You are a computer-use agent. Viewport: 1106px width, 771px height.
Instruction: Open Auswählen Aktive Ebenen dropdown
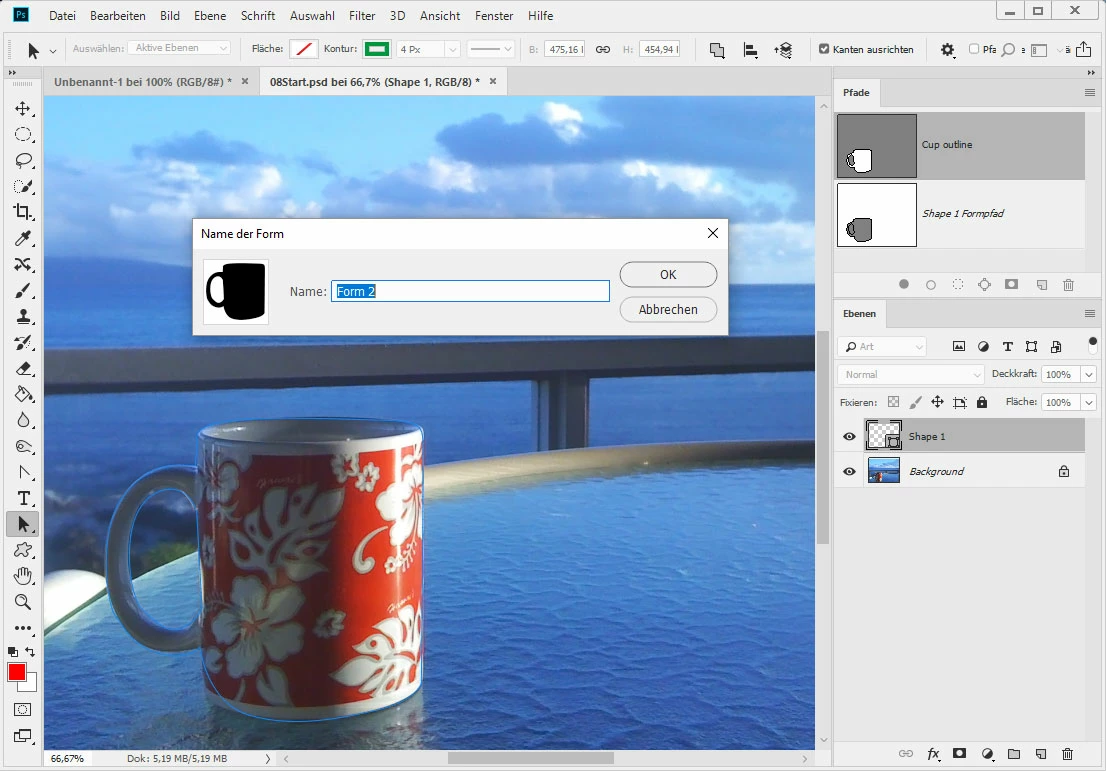(x=180, y=48)
